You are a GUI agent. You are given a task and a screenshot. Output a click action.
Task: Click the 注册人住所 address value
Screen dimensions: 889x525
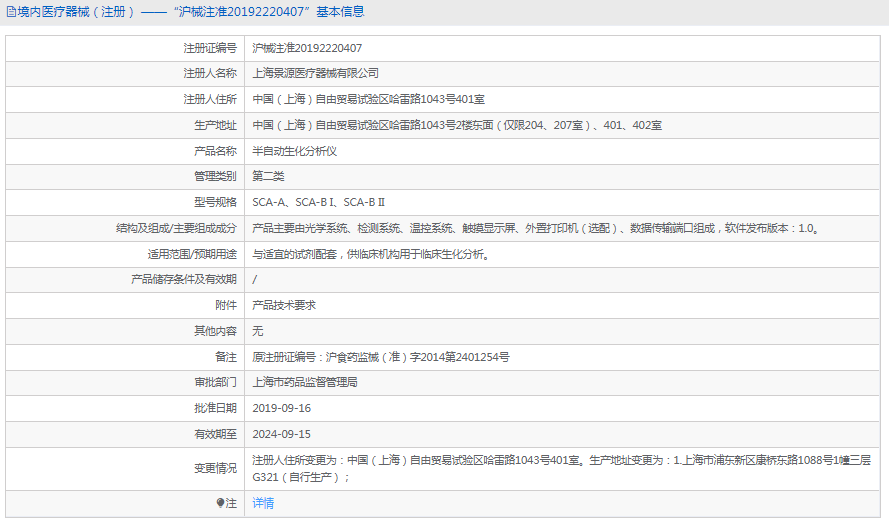pyautogui.click(x=368, y=99)
